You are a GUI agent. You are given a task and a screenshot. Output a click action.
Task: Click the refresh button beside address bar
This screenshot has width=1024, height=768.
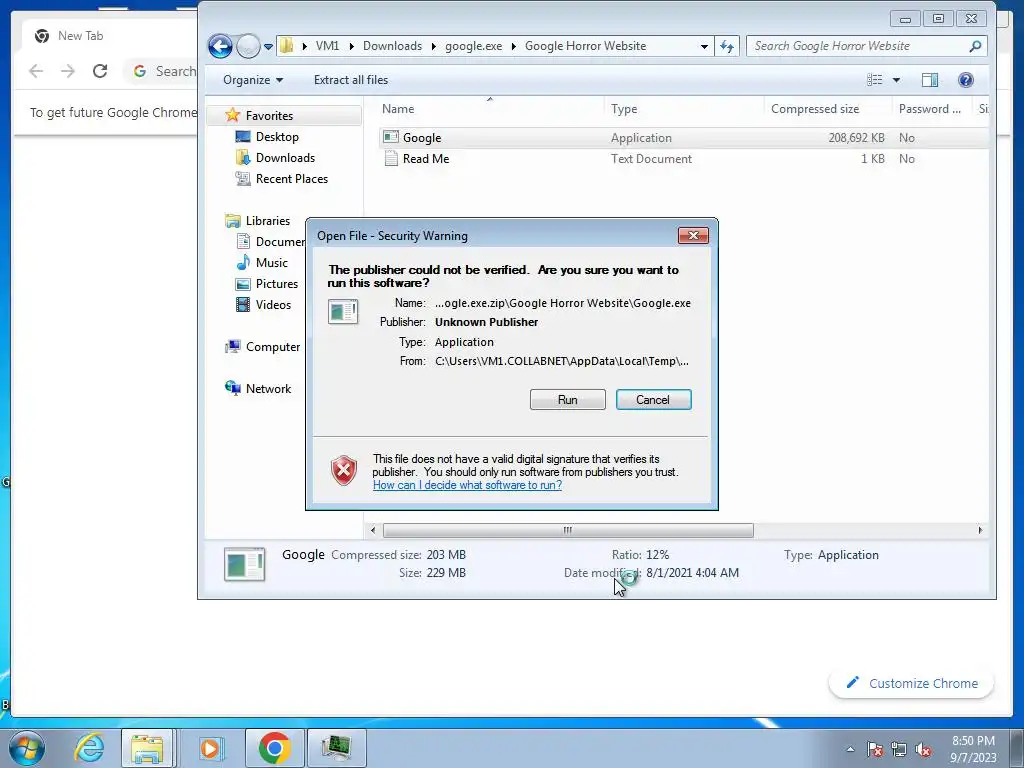727,46
